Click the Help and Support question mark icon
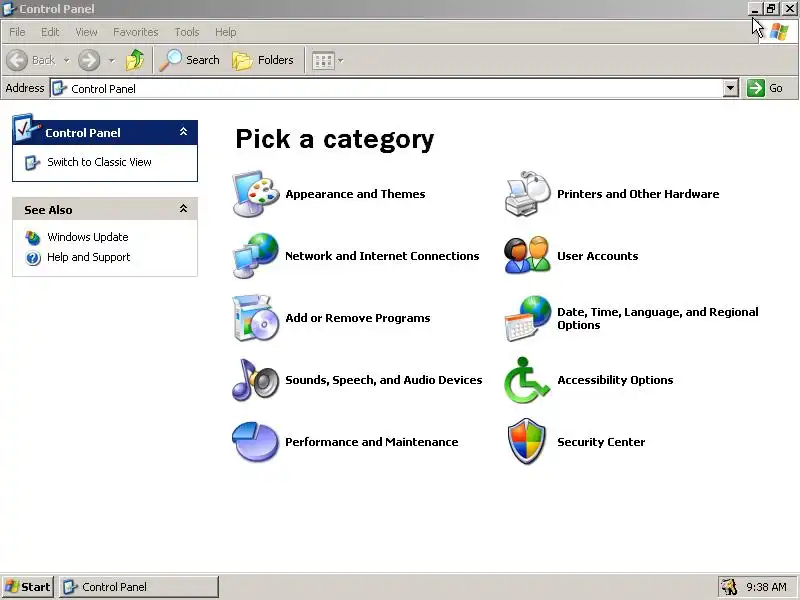 tap(33, 258)
